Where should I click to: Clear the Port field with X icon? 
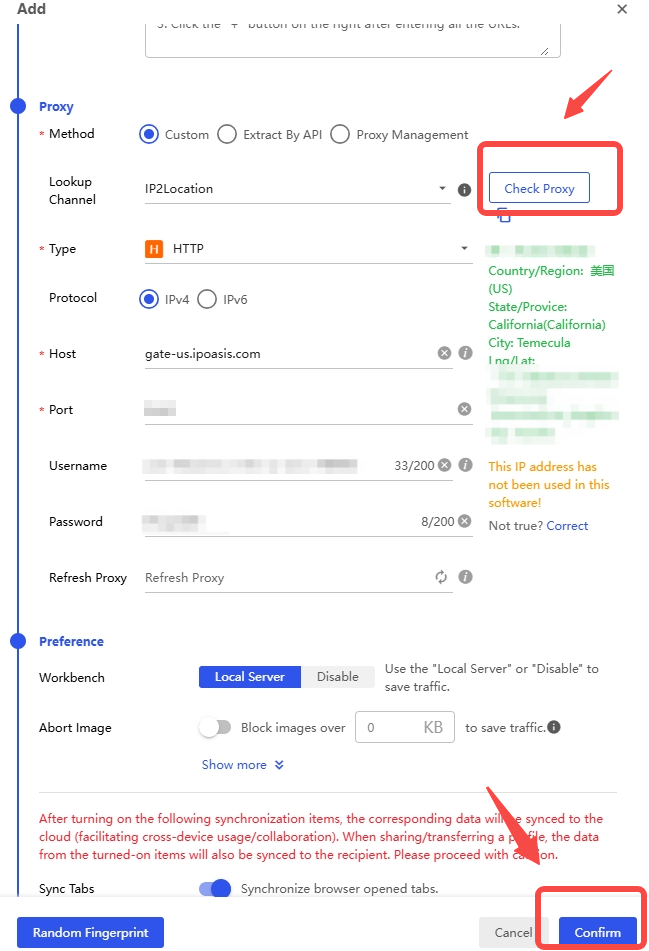click(464, 410)
